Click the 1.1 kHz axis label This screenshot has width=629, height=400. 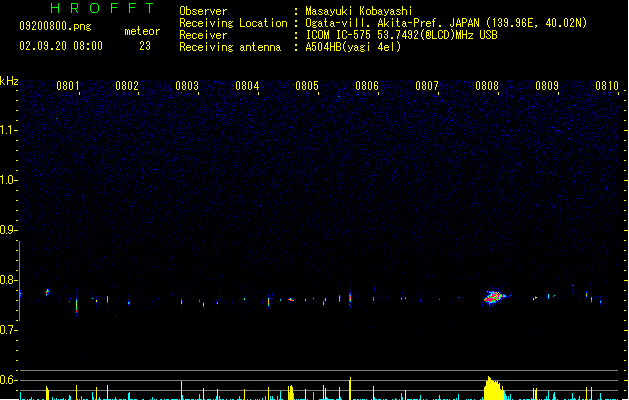tap(8, 130)
